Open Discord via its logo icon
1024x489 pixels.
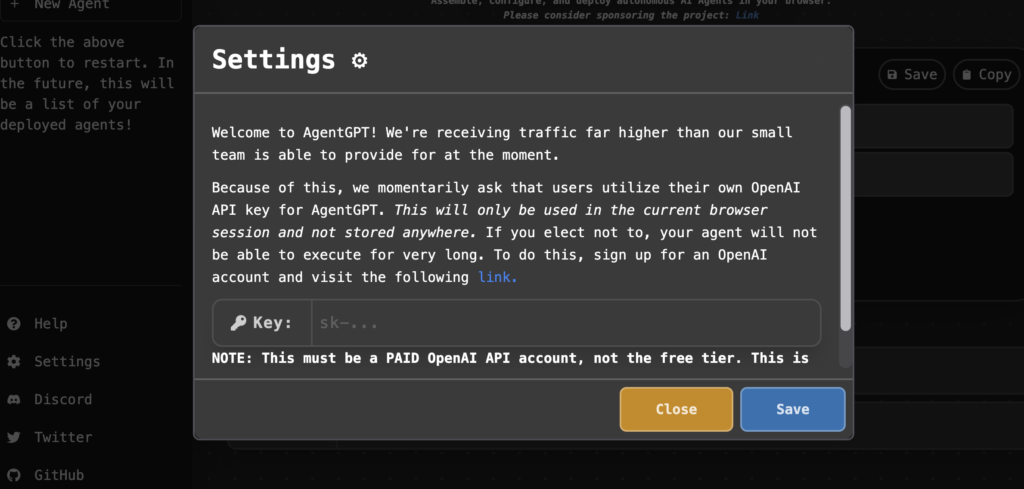pos(14,400)
